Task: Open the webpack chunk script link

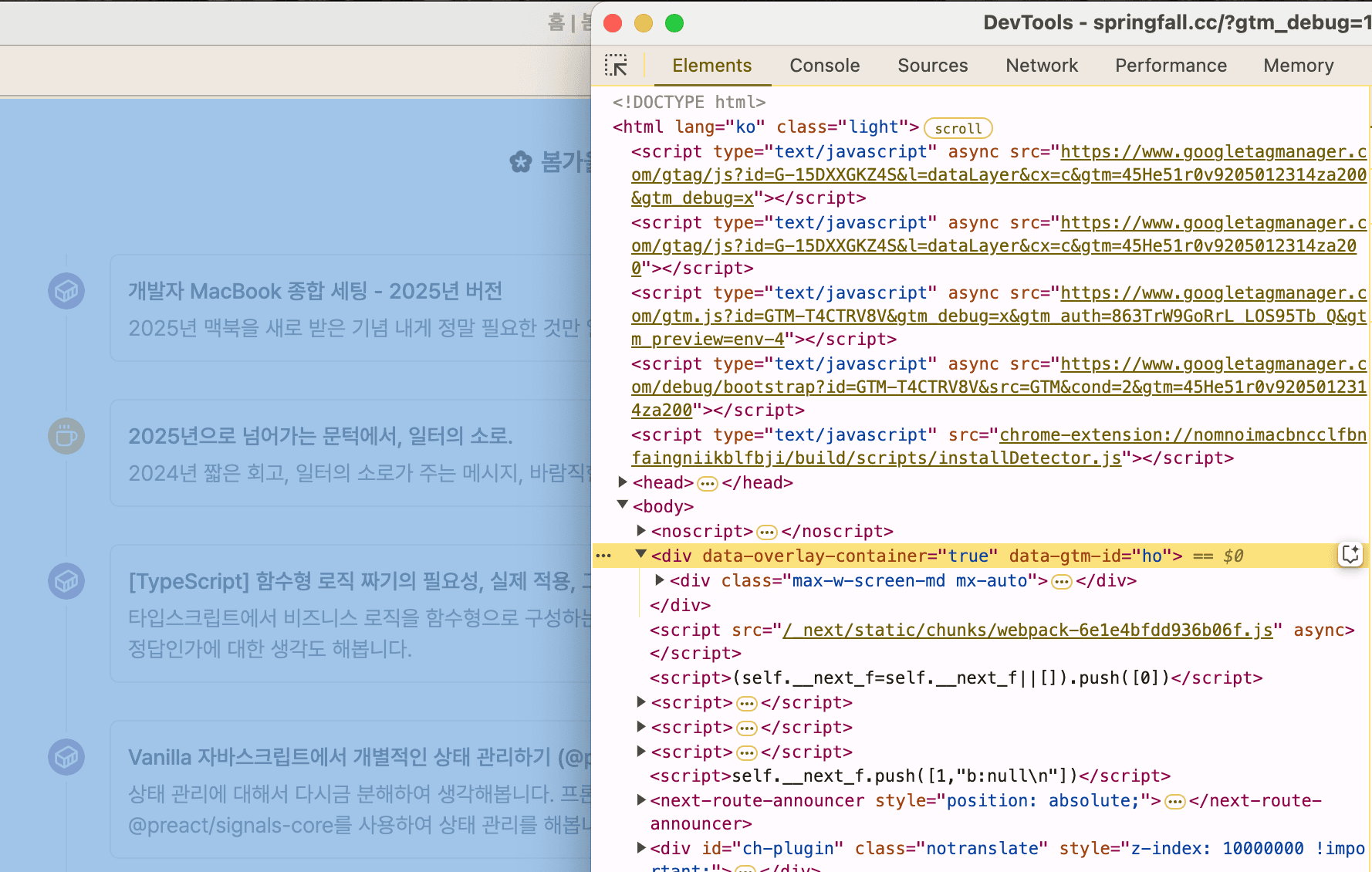Action: click(x=1026, y=630)
